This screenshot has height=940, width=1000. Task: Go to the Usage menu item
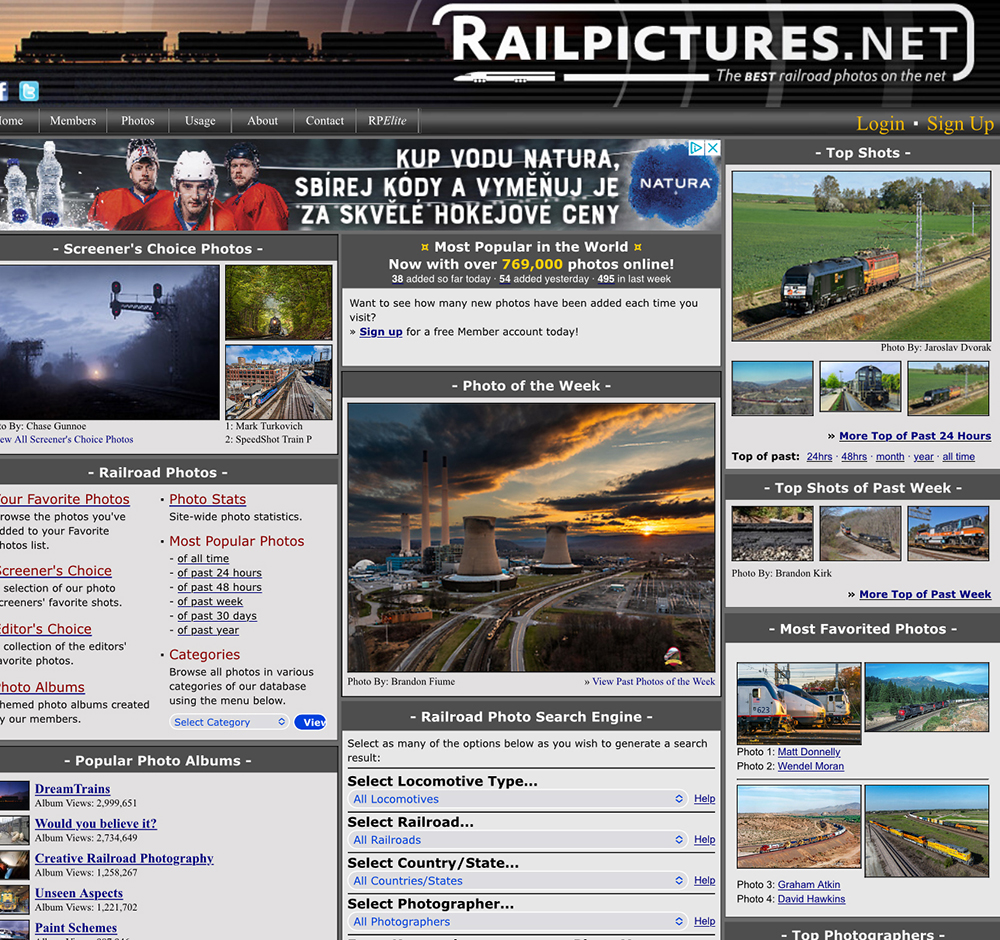coord(200,121)
